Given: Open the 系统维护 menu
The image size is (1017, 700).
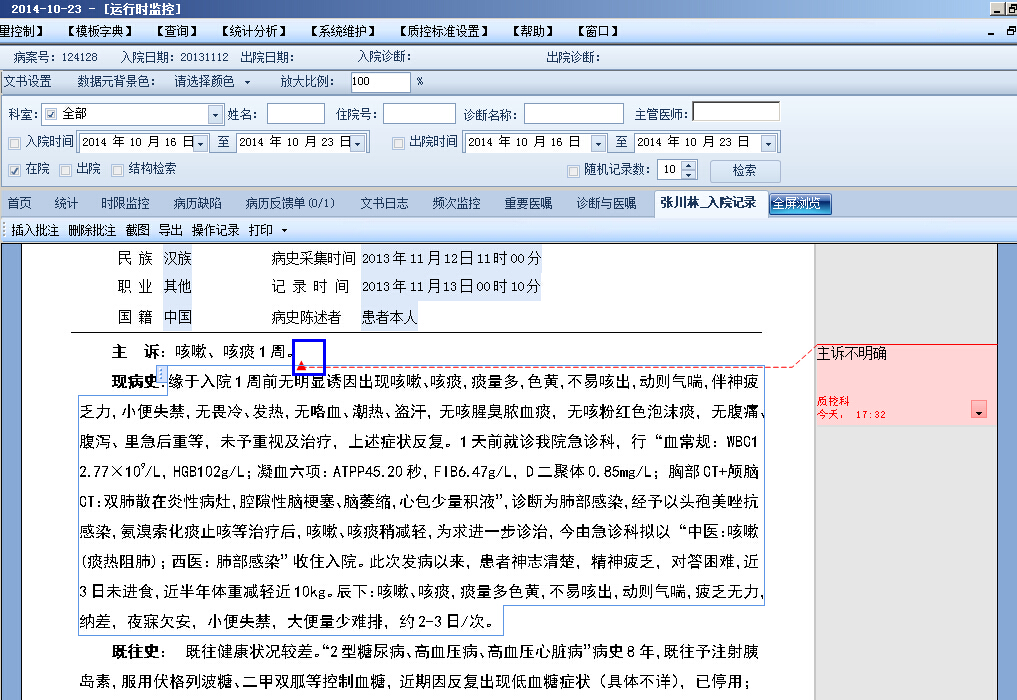Looking at the screenshot, I should click(x=342, y=31).
